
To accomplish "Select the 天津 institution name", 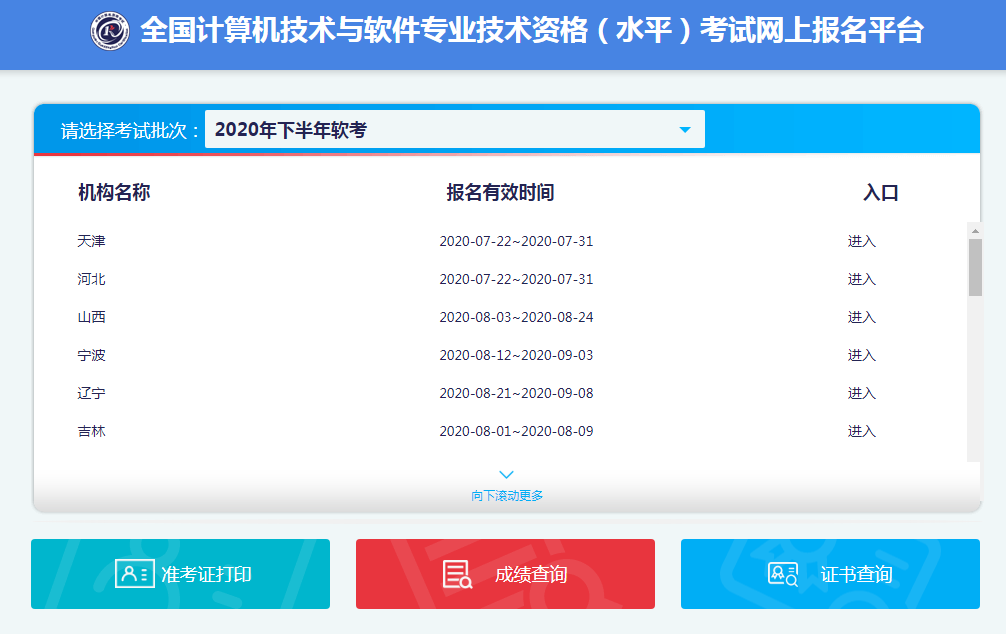I will (x=91, y=241).
